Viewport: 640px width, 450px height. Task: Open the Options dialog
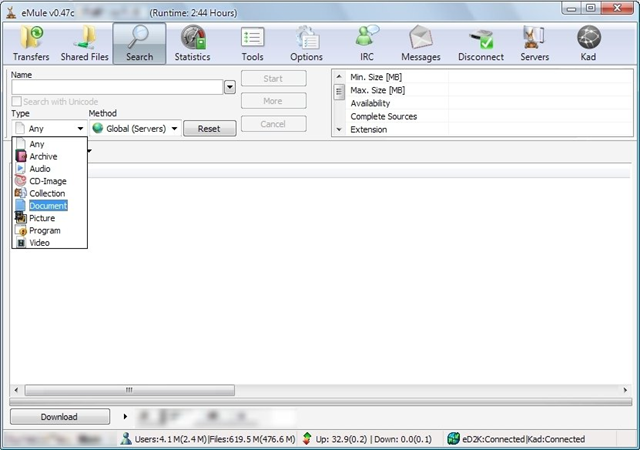pyautogui.click(x=306, y=44)
